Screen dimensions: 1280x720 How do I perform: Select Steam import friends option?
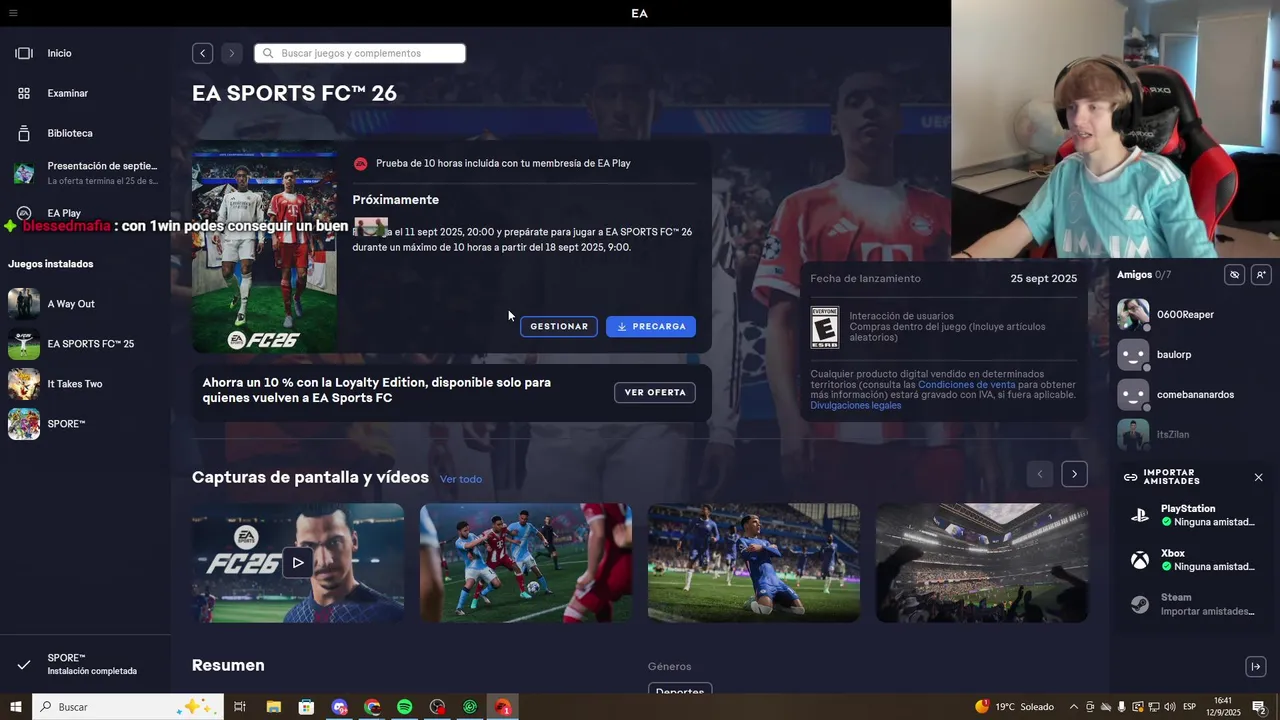(1195, 604)
